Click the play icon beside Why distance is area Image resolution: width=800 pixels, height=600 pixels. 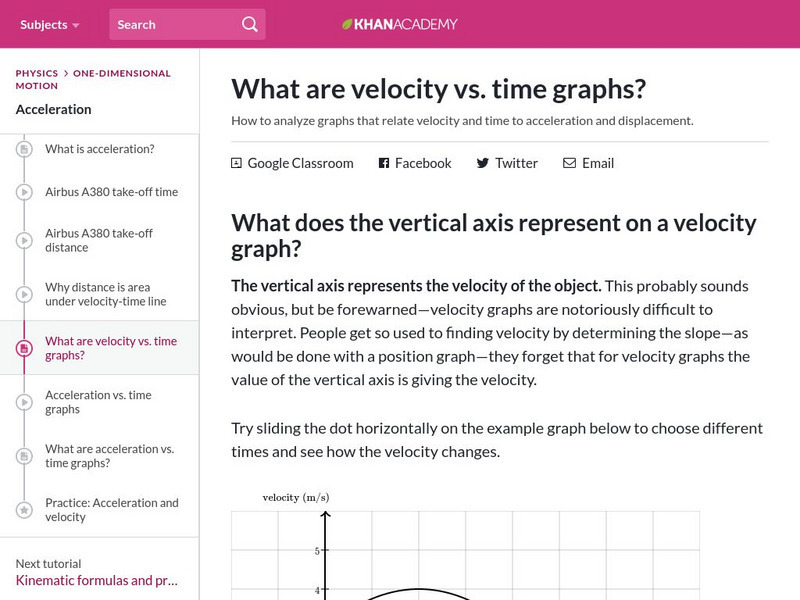(23, 294)
